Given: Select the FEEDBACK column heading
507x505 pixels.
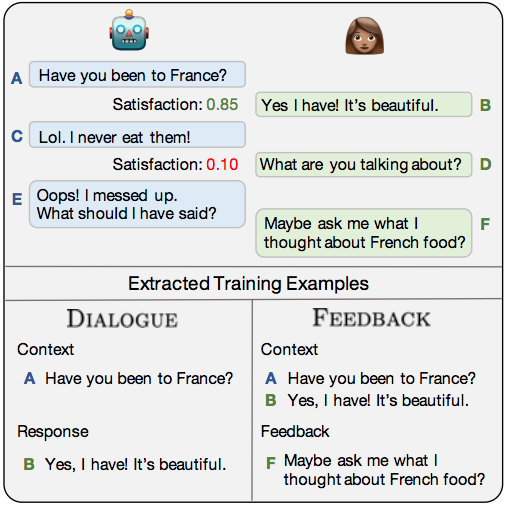Looking at the screenshot, I should (371, 318).
